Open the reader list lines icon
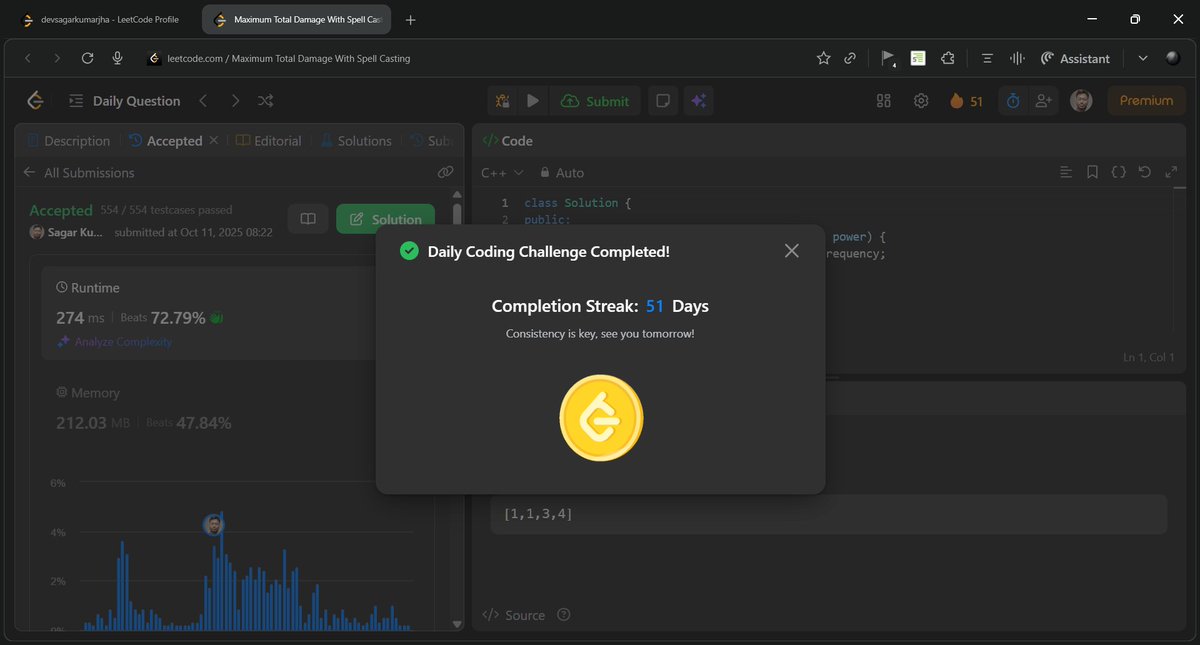Image resolution: width=1200 pixels, height=645 pixels. [987, 58]
